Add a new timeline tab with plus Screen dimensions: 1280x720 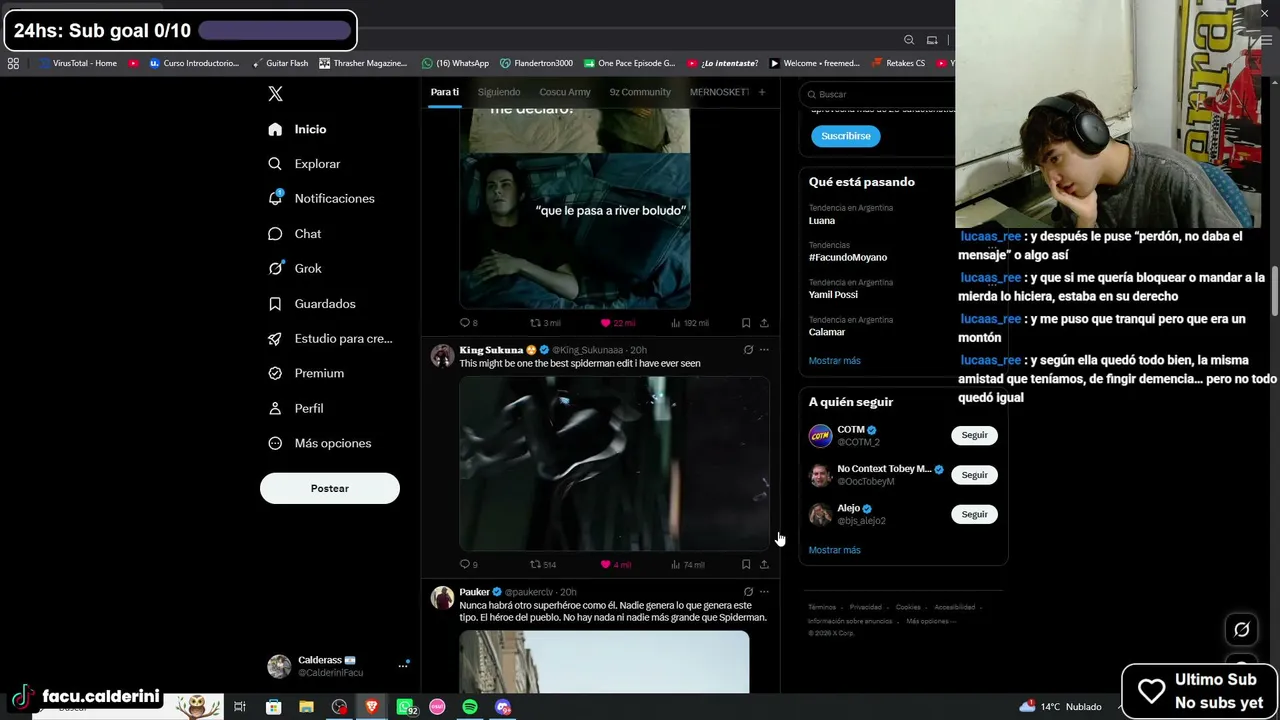[762, 92]
